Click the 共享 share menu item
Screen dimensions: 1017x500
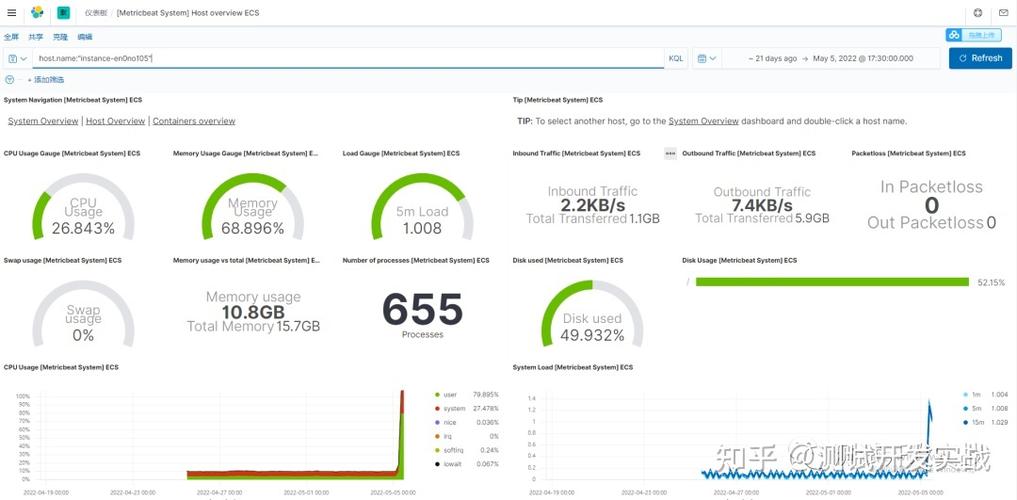pos(36,37)
